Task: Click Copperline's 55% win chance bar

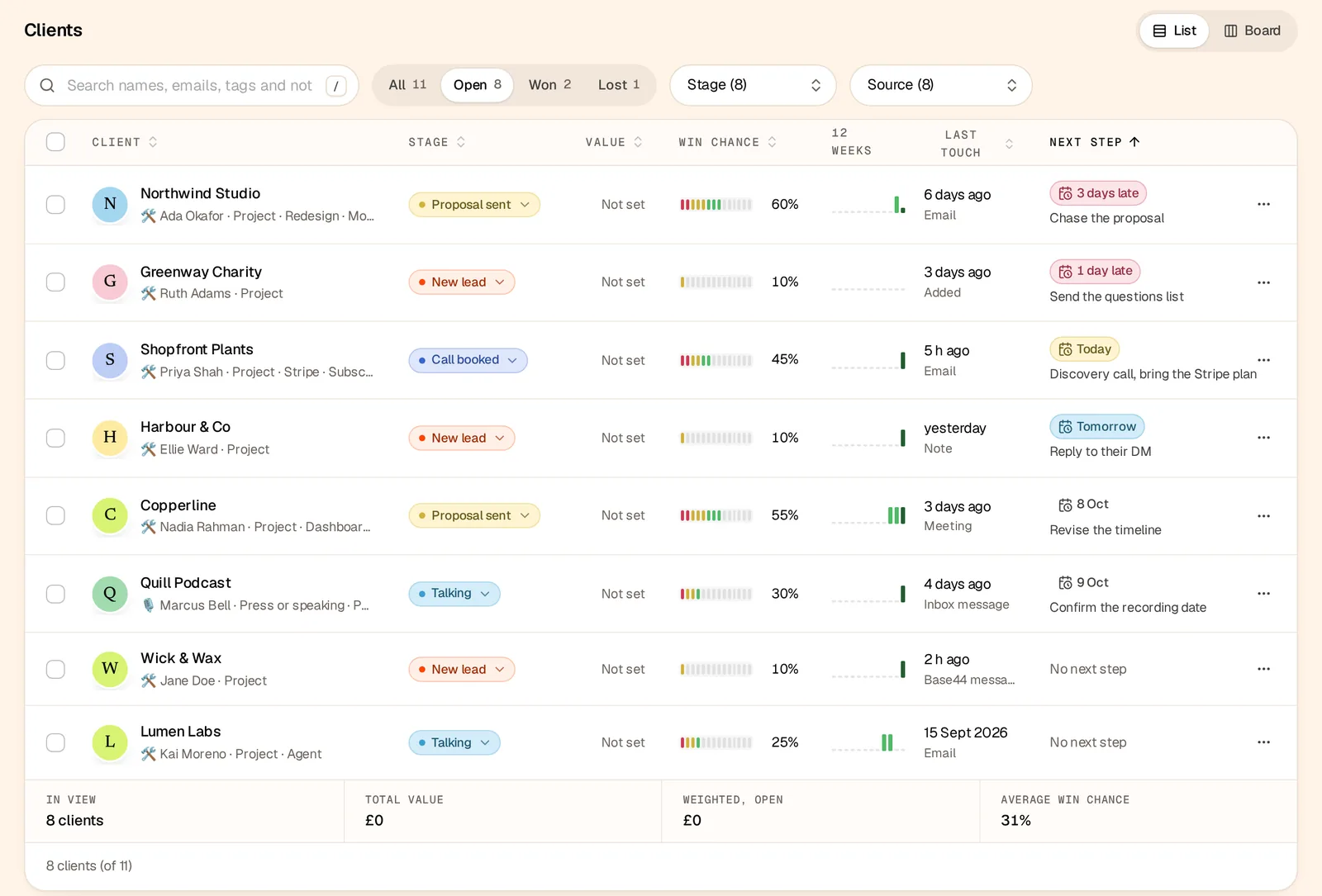Action: (716, 515)
